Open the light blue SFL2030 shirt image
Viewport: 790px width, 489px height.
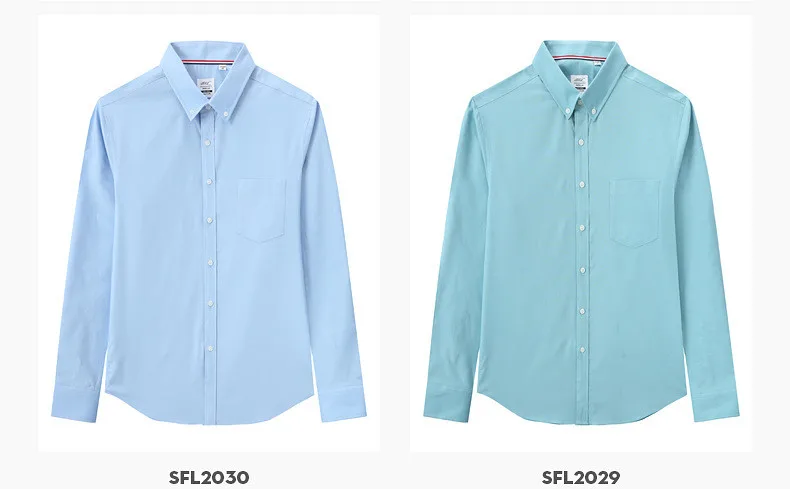click(209, 233)
